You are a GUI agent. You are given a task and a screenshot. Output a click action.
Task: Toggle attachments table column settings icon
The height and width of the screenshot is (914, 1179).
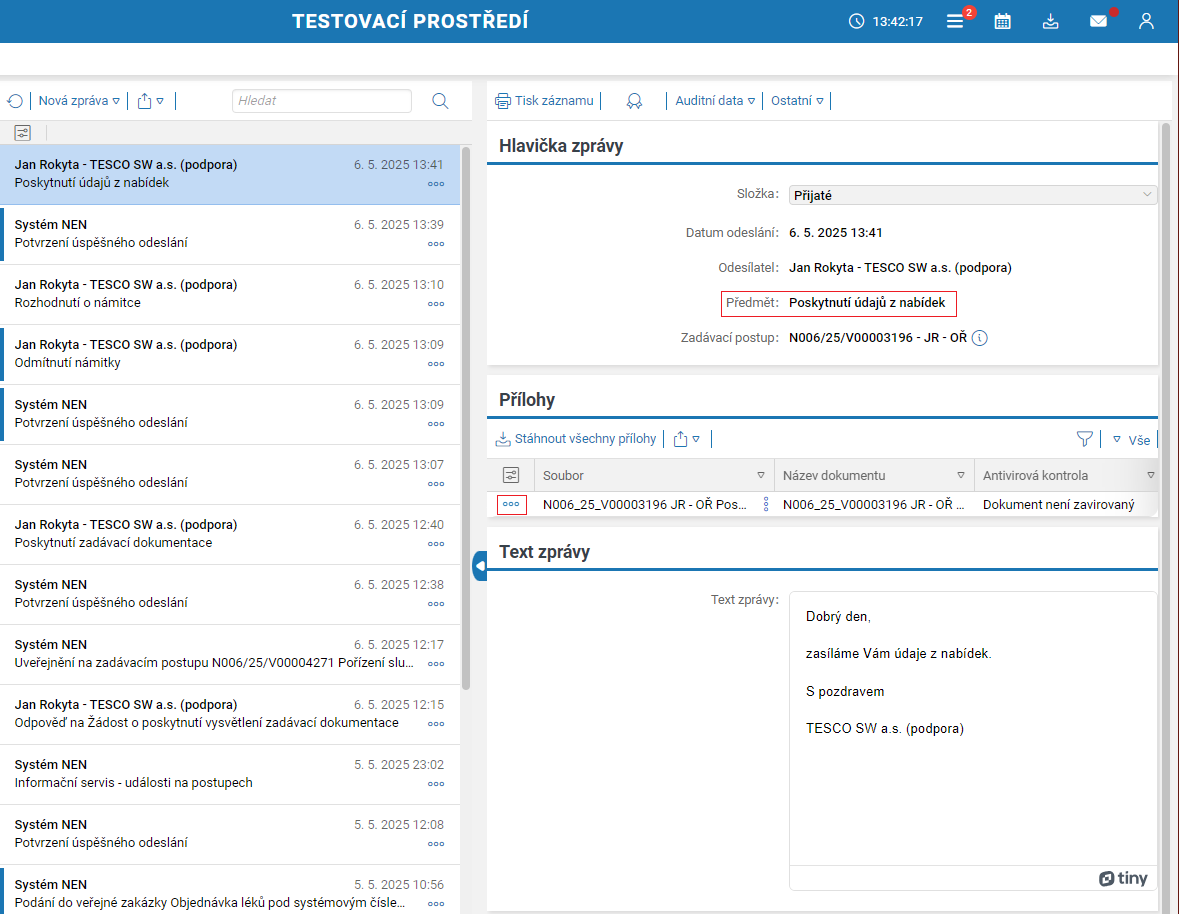click(511, 475)
